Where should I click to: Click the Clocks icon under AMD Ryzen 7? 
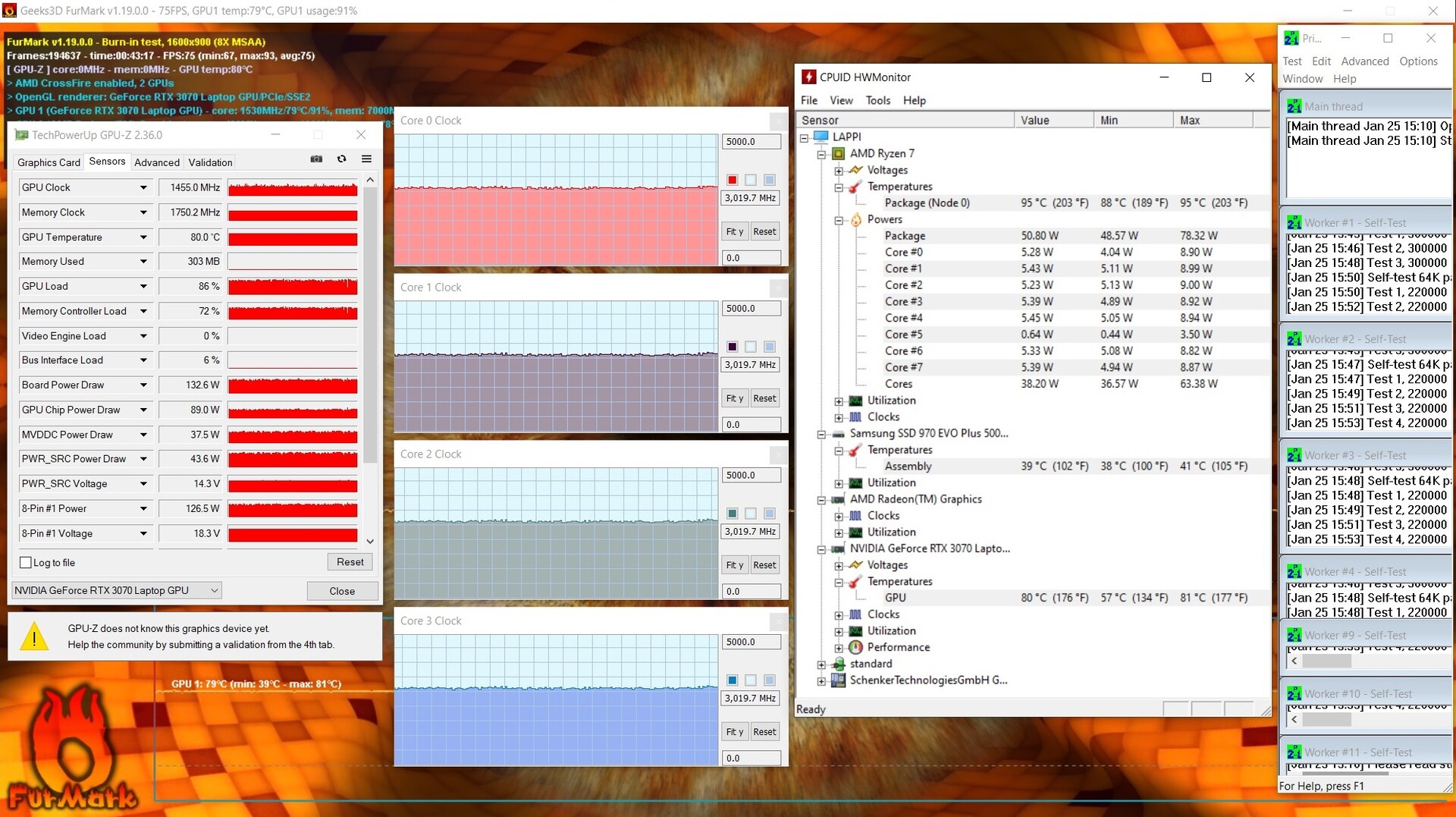855,417
